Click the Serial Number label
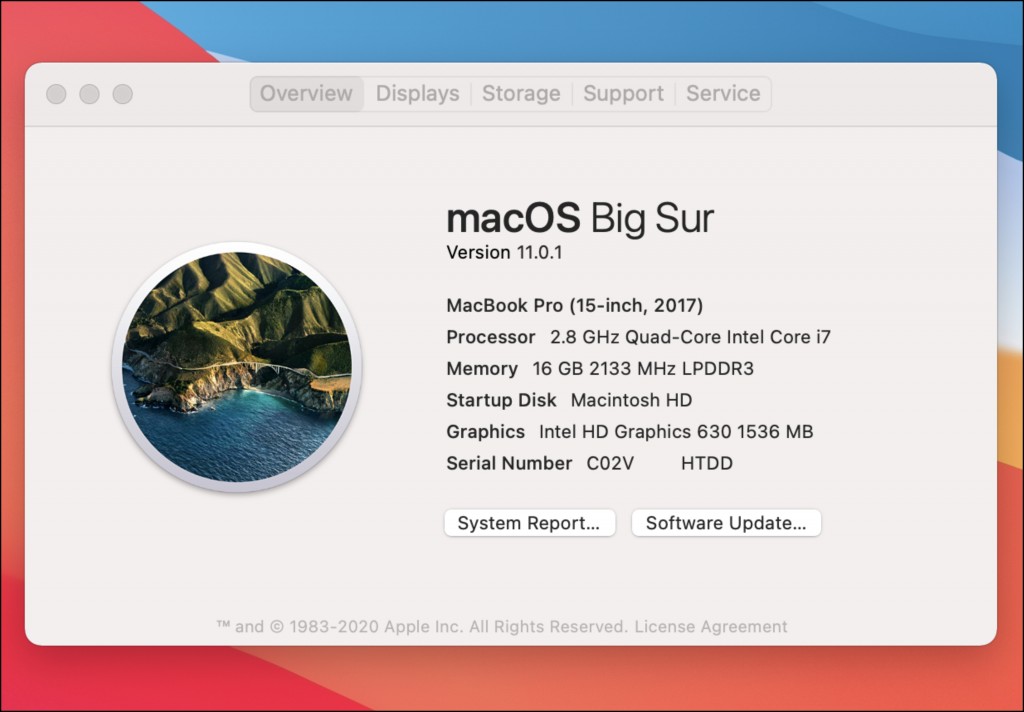The width and height of the screenshot is (1024, 712). 509,464
